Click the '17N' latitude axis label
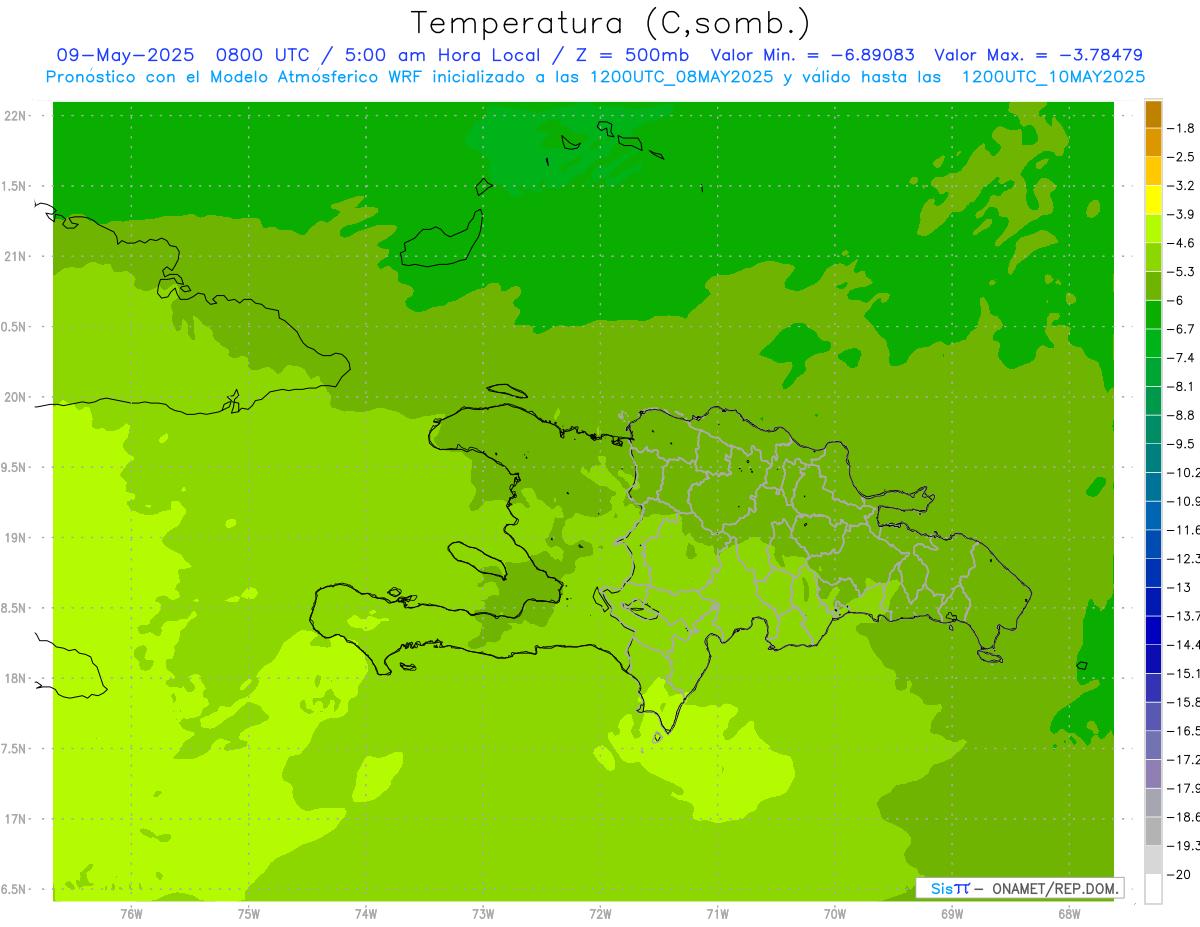Image resolution: width=1200 pixels, height=927 pixels. 17,820
